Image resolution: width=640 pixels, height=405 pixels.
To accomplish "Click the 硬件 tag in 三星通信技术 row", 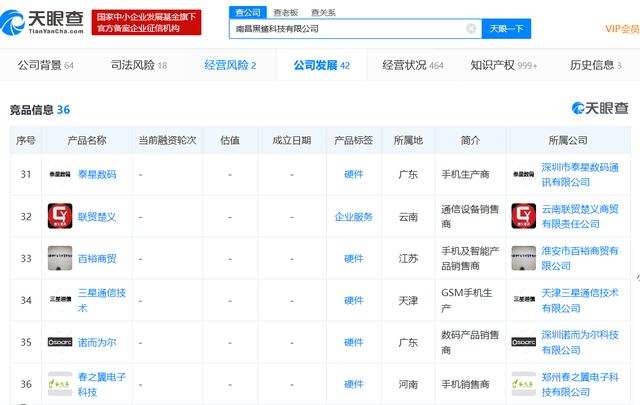I will click(x=353, y=300).
